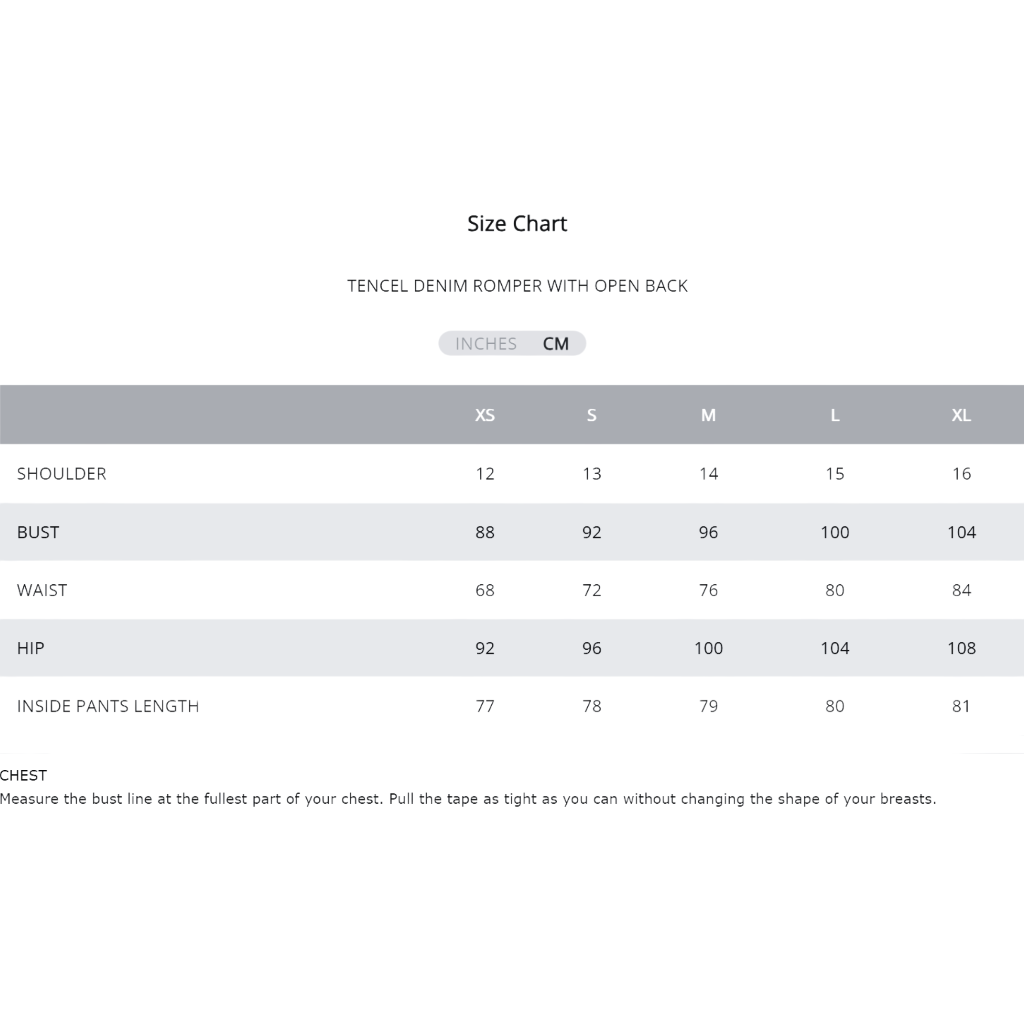Click the XL column header

coord(961,415)
